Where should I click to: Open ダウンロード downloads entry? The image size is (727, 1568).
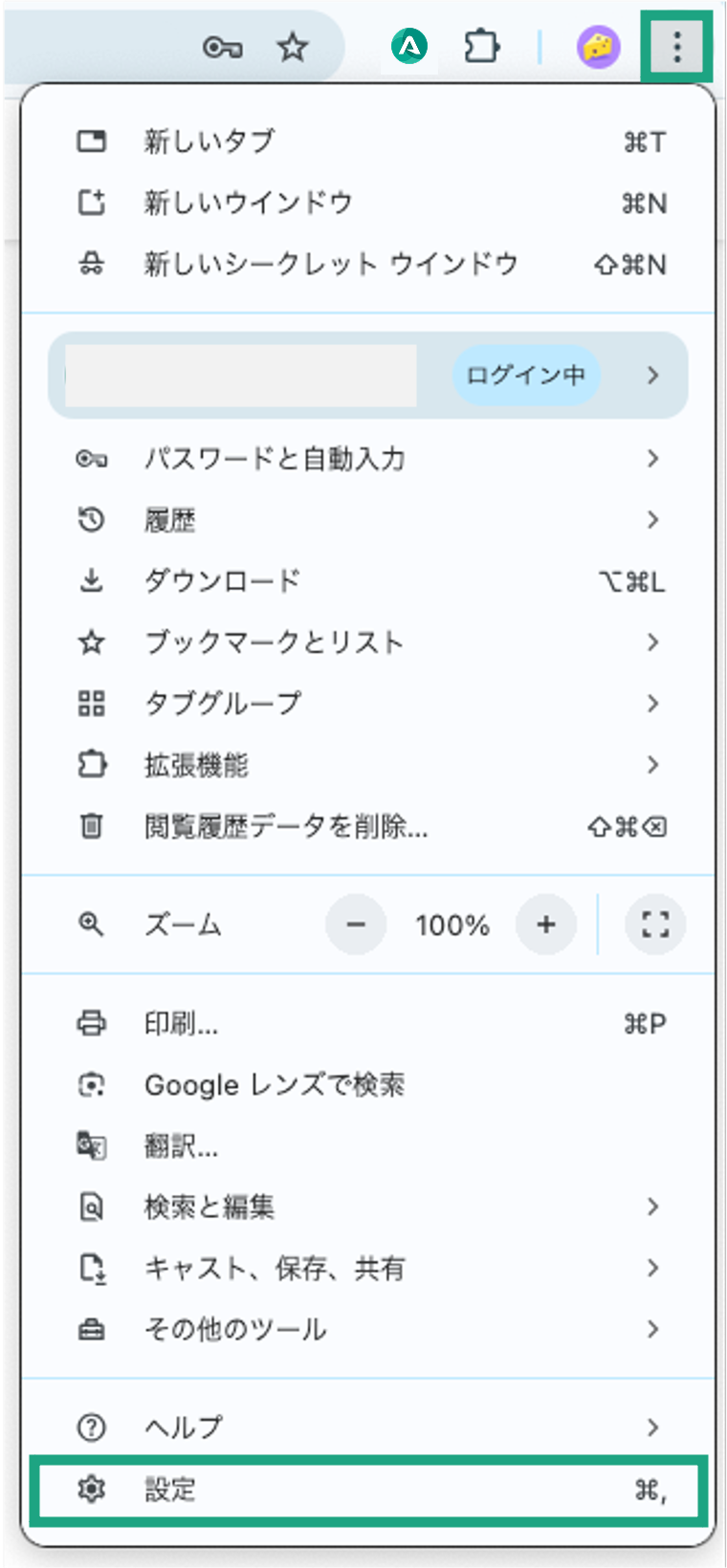point(368,581)
